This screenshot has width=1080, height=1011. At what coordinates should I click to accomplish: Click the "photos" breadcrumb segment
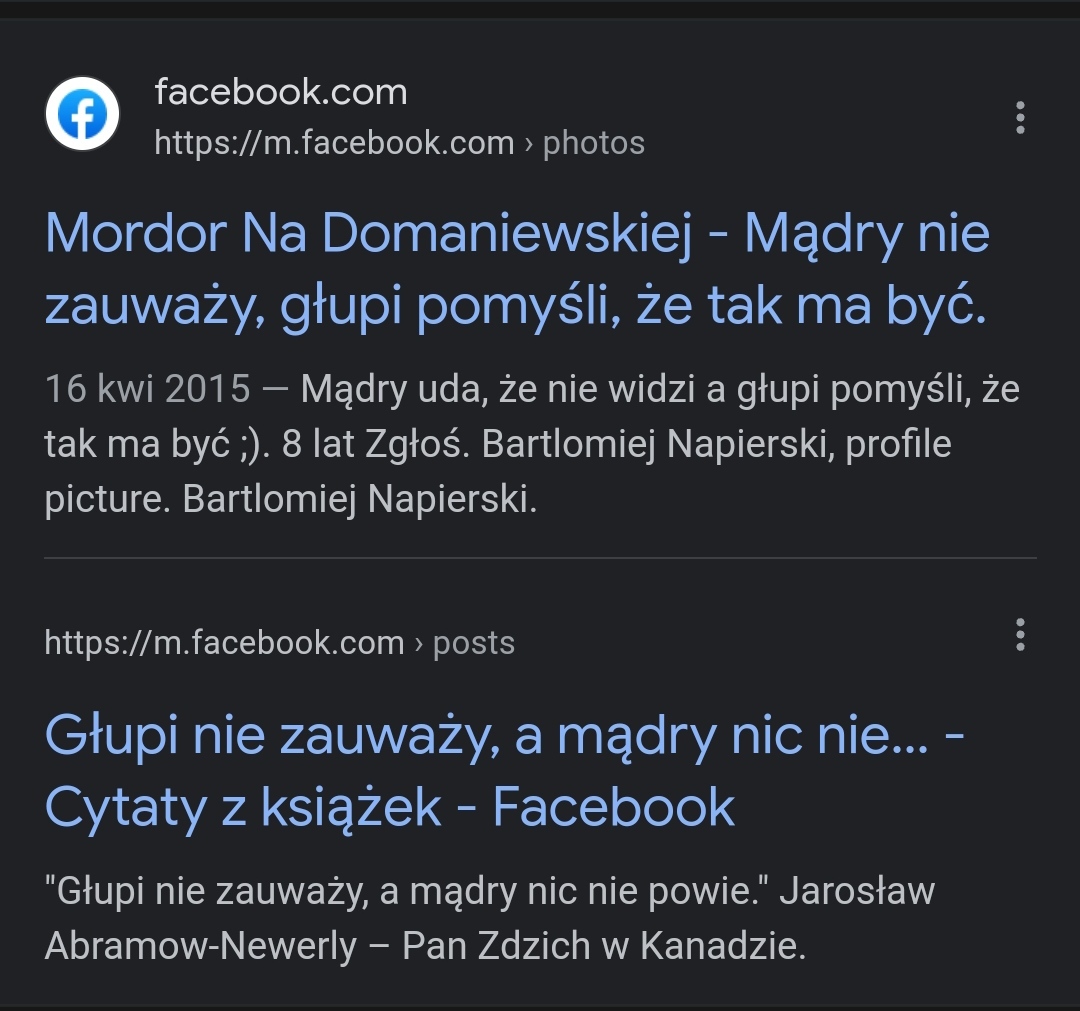click(593, 143)
